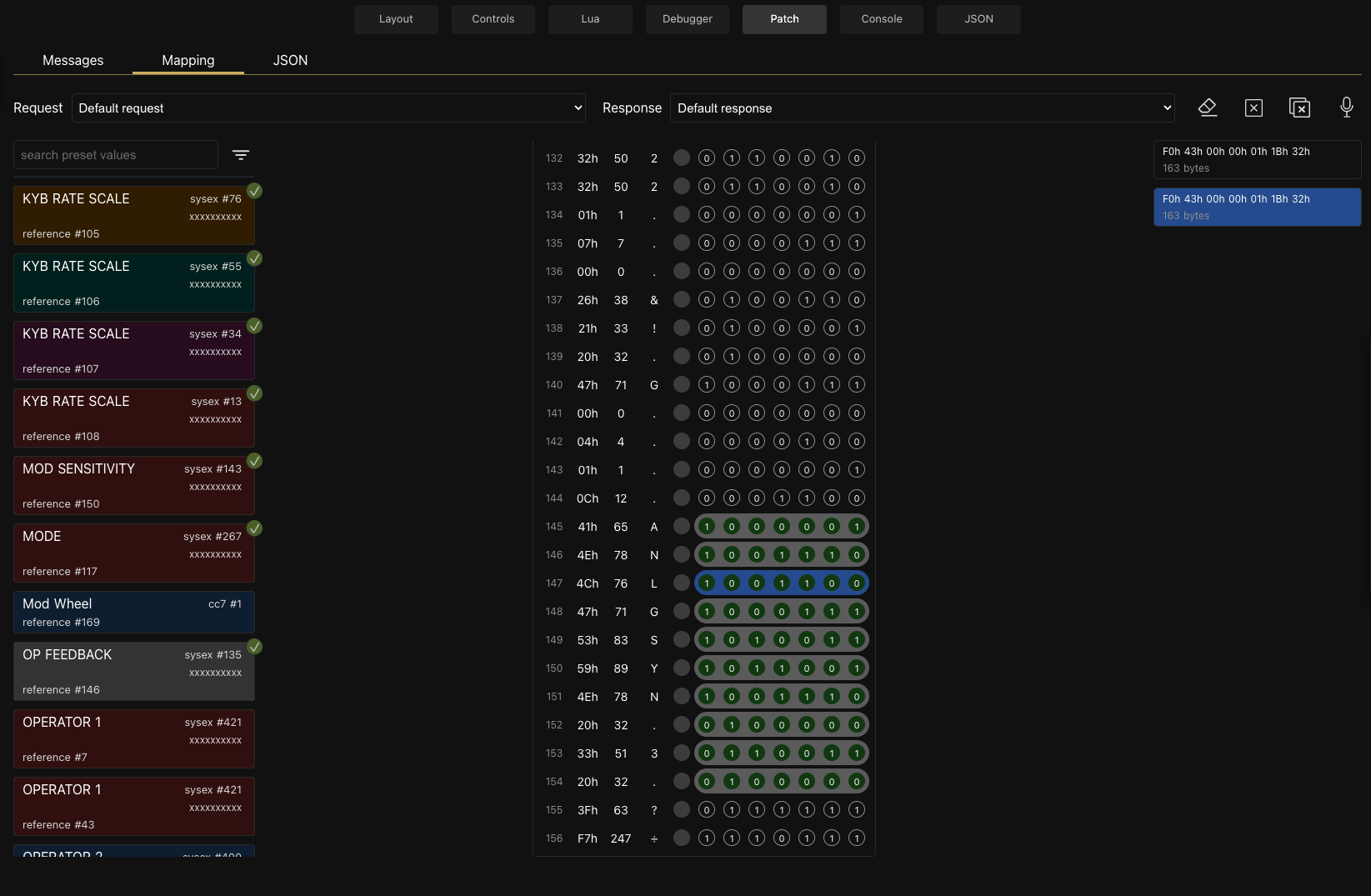Toggle the first bit of row 147
Screen dimensions: 1371x896
click(x=706, y=583)
